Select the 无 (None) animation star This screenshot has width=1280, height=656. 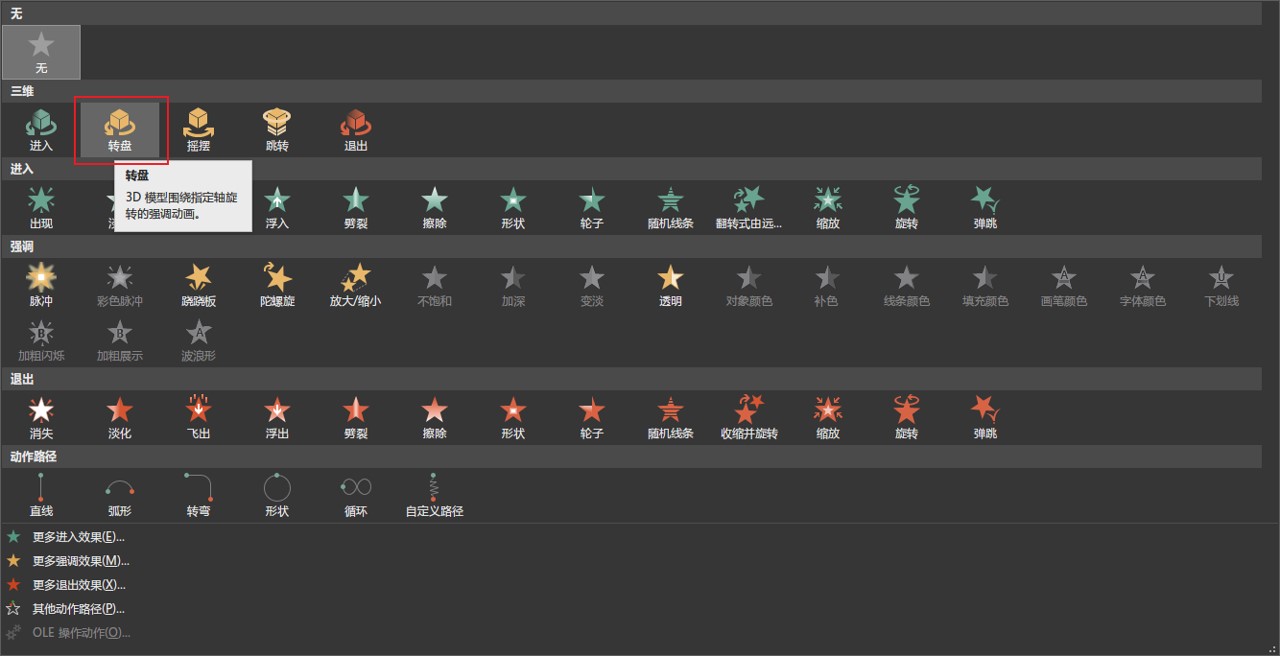[41, 52]
